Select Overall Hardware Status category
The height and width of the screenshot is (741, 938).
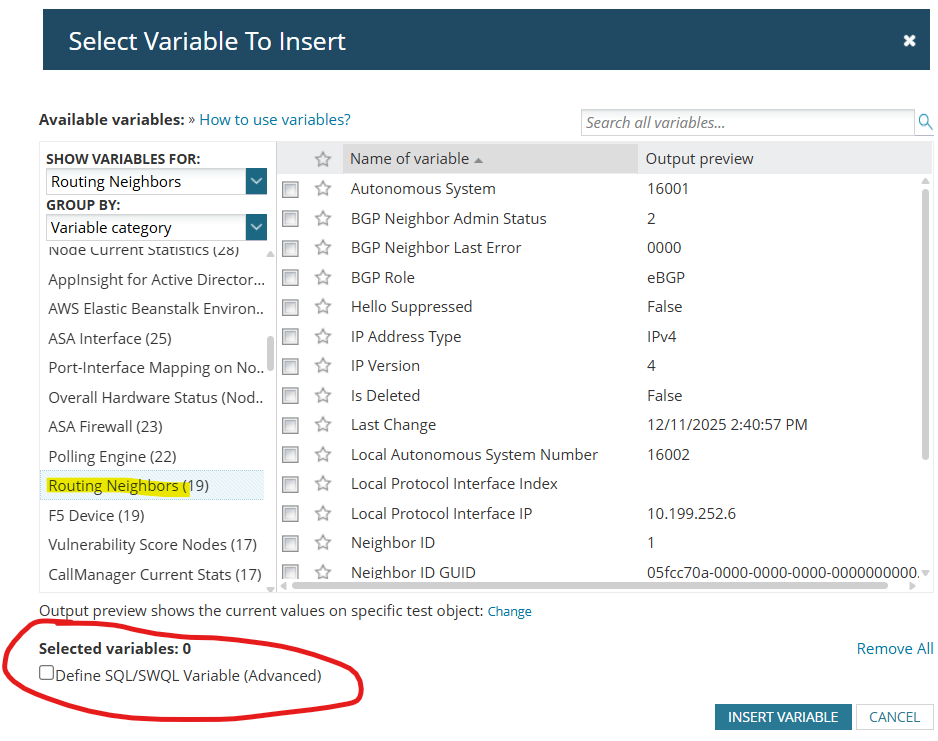click(156, 397)
